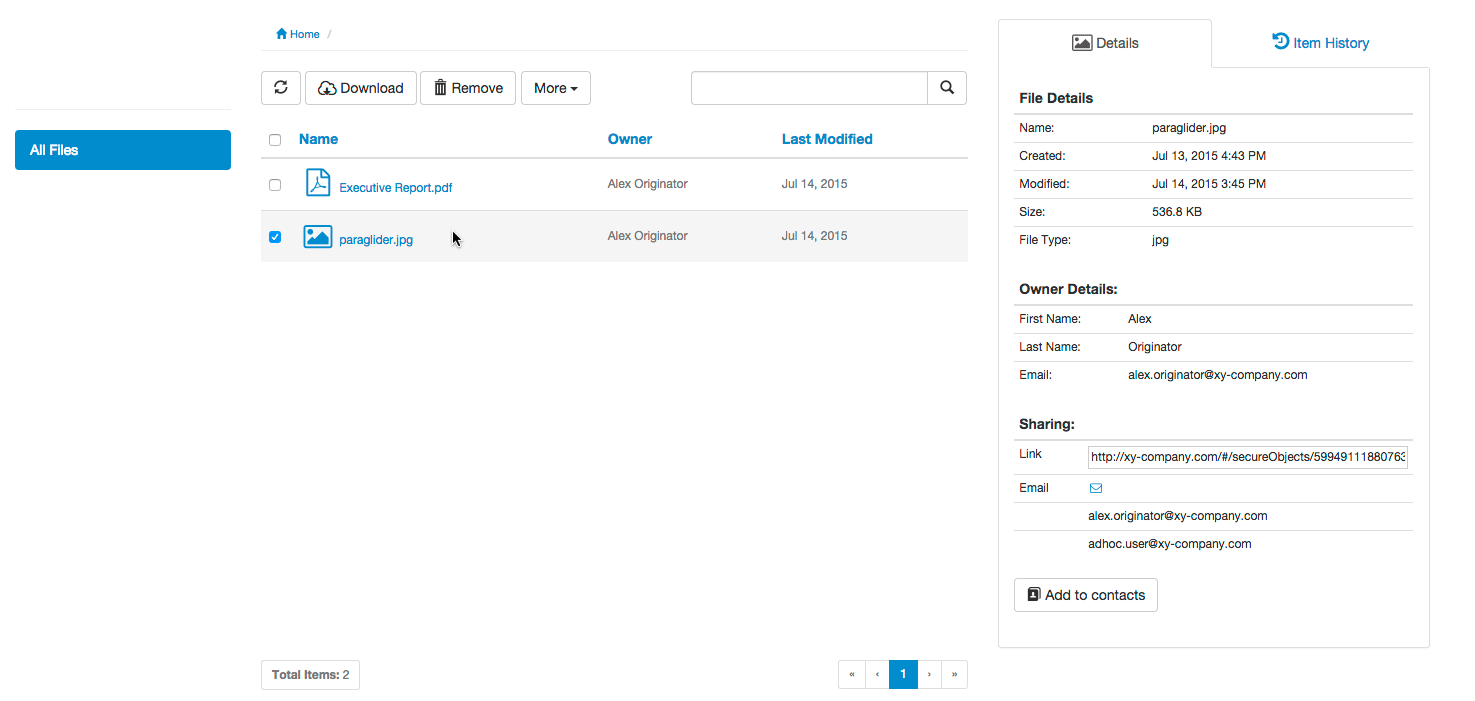Go to the previous page in pagination
This screenshot has height=701, width=1475.
pos(877,675)
